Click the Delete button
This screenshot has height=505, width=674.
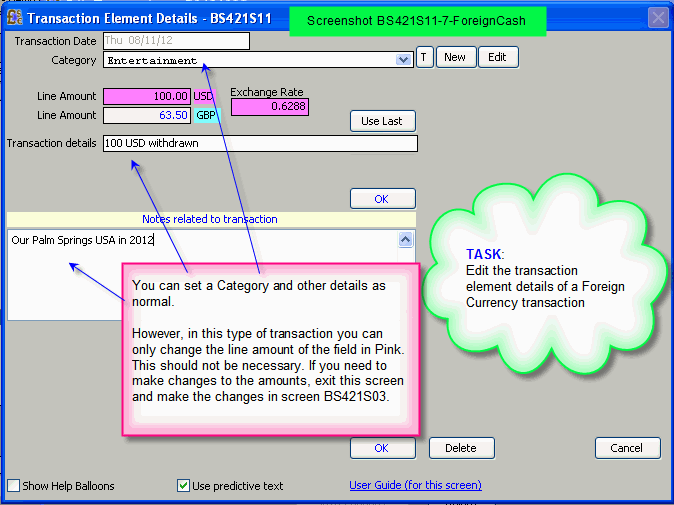click(462, 448)
